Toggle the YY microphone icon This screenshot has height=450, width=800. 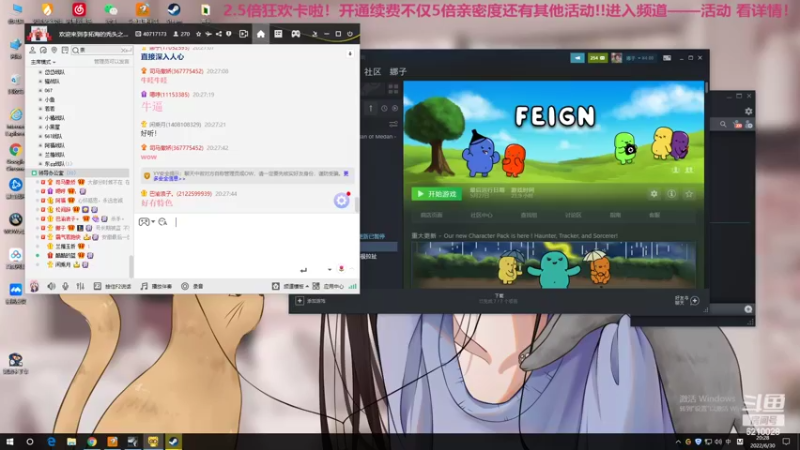65,286
